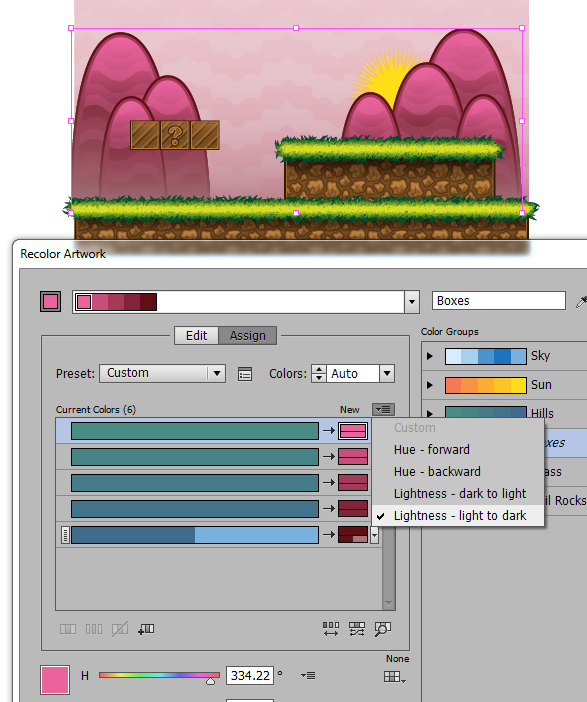This screenshot has width=587, height=702.
Task: Increase the Colors count with up stepper
Action: click(x=318, y=369)
